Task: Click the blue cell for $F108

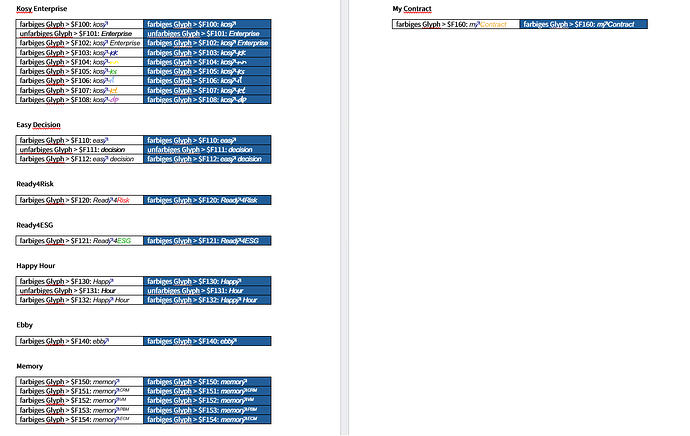Action: [207, 99]
